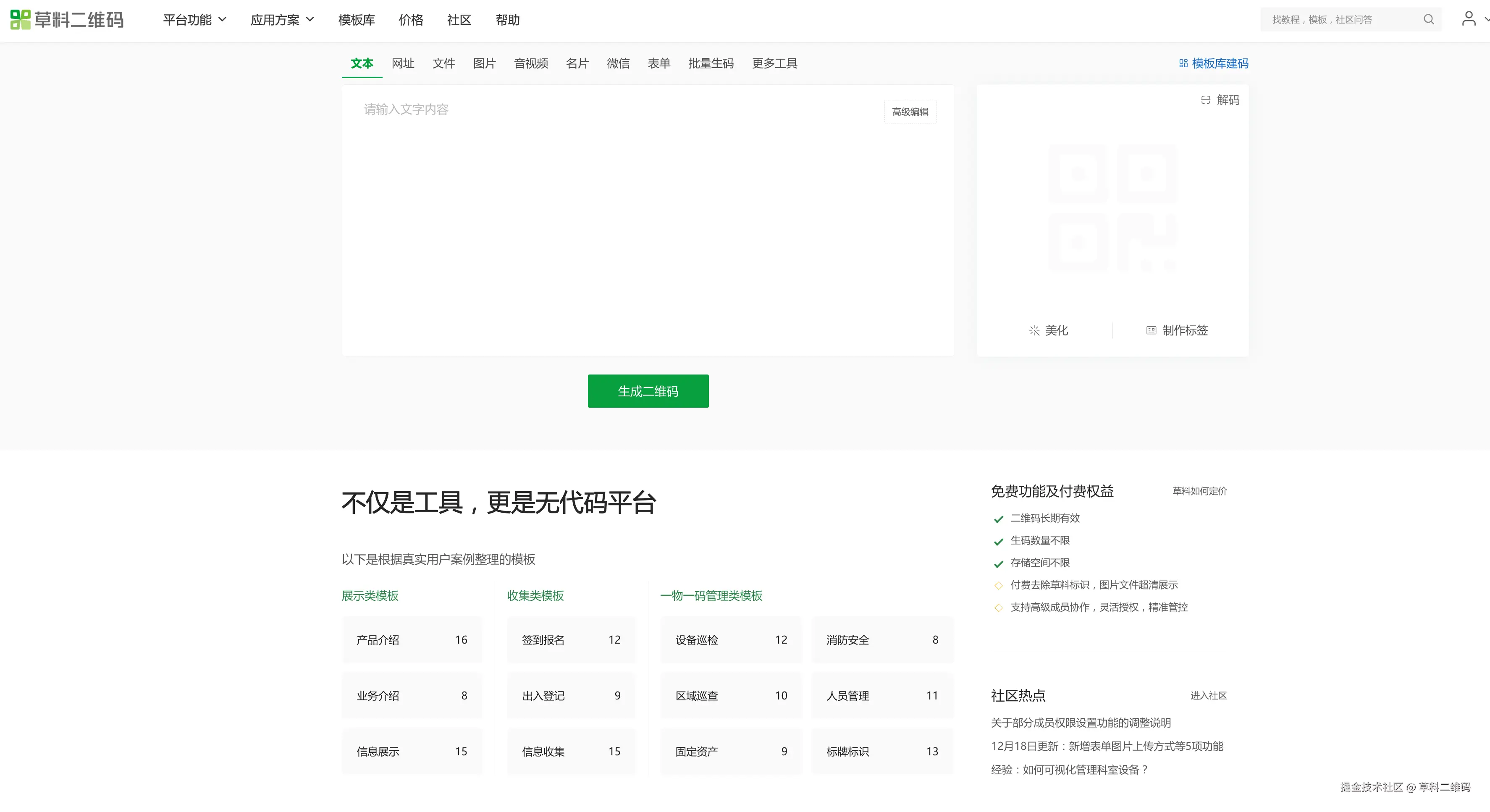The width and height of the screenshot is (1490, 812).
Task: Switch to the 网址 tab
Action: 403,64
